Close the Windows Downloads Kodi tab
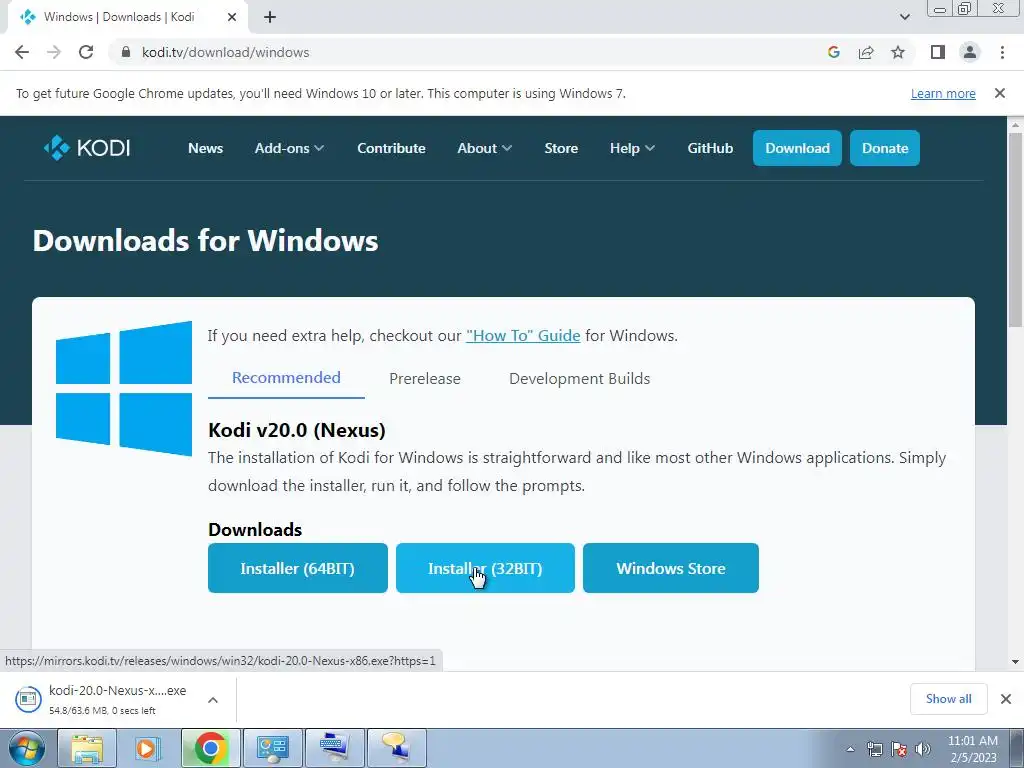This screenshot has height=768, width=1024. [x=232, y=17]
